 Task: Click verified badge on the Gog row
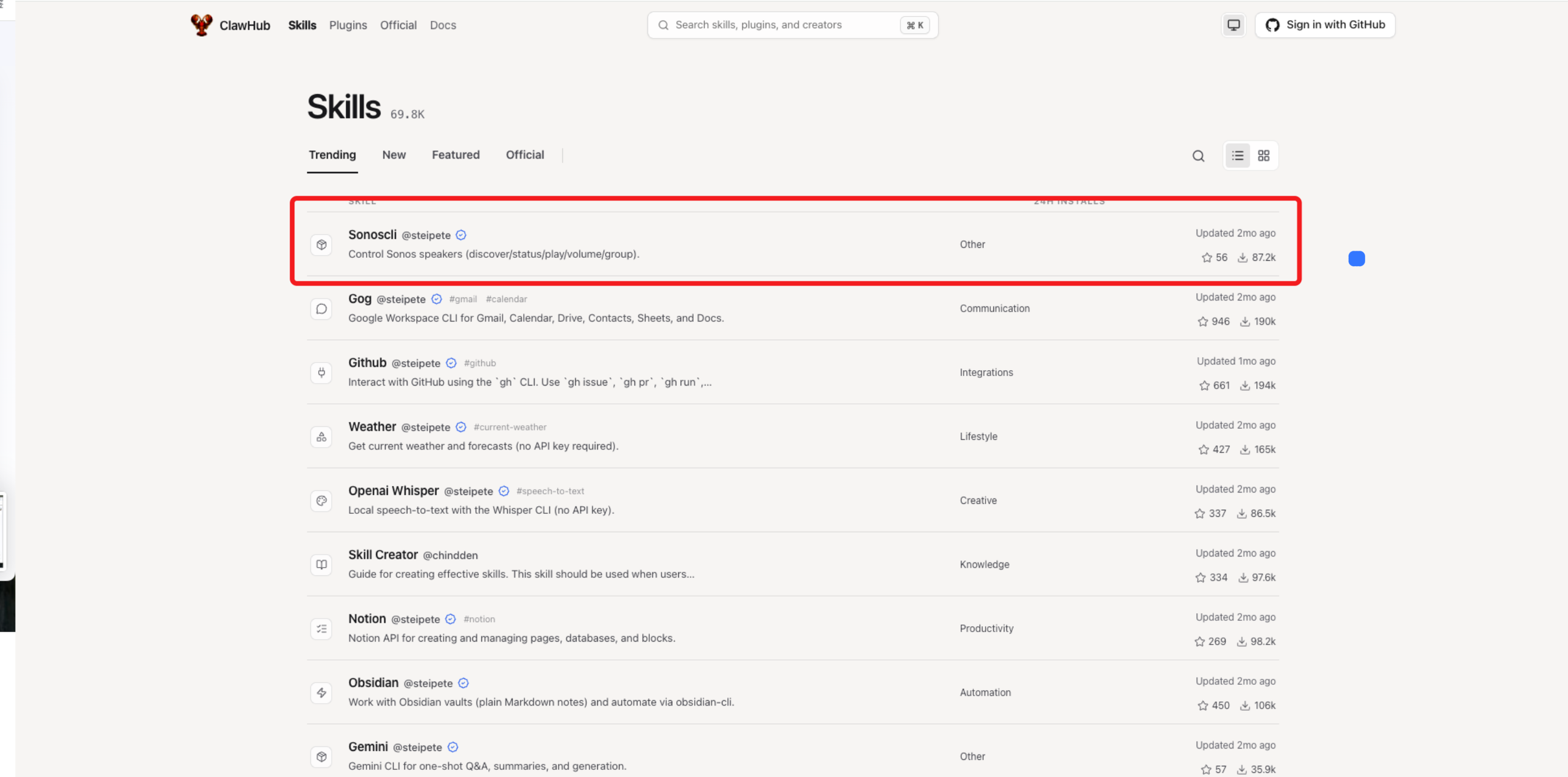click(436, 299)
